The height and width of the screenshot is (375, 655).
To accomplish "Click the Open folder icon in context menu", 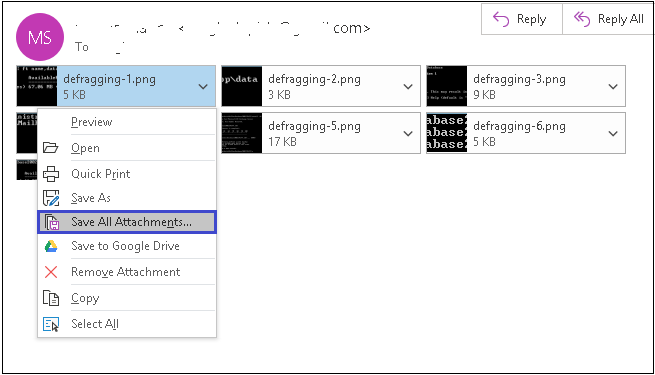I will pos(51,148).
